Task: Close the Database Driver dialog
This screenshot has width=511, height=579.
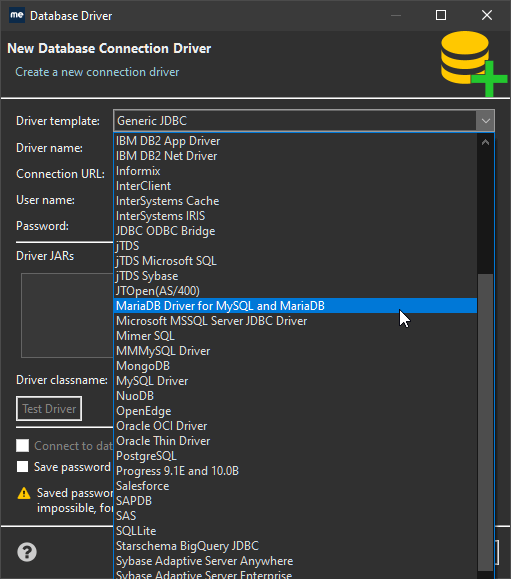Action: (x=487, y=16)
